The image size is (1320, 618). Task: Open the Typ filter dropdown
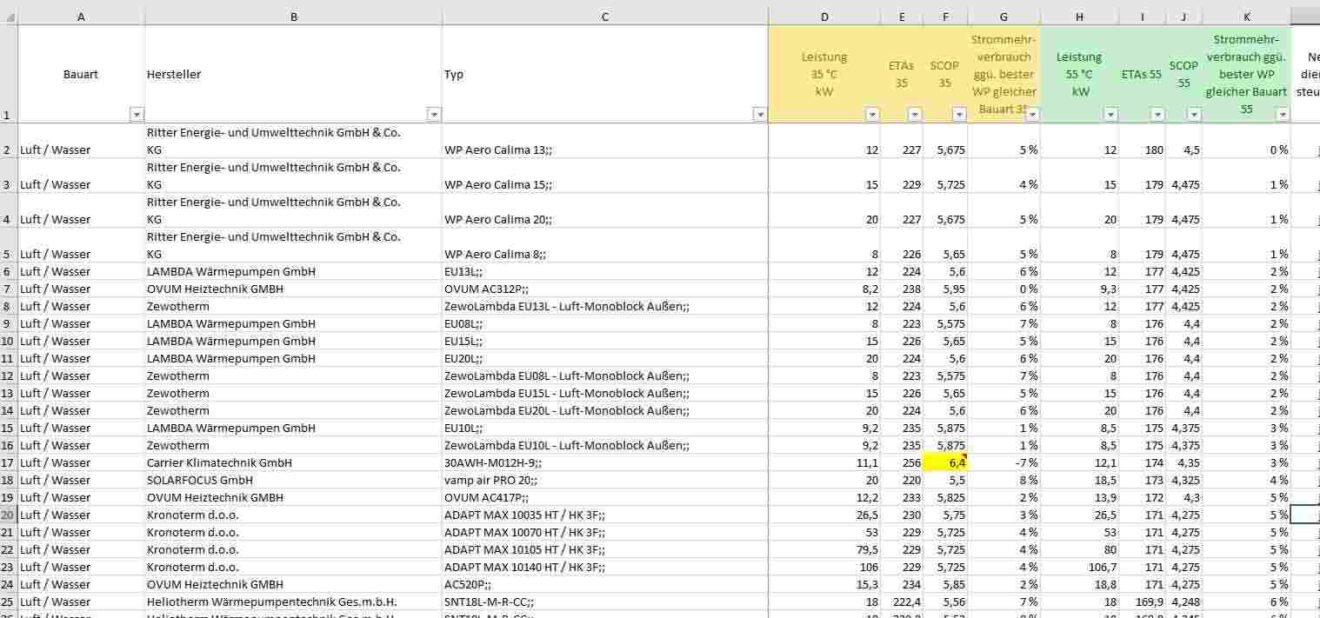click(760, 115)
